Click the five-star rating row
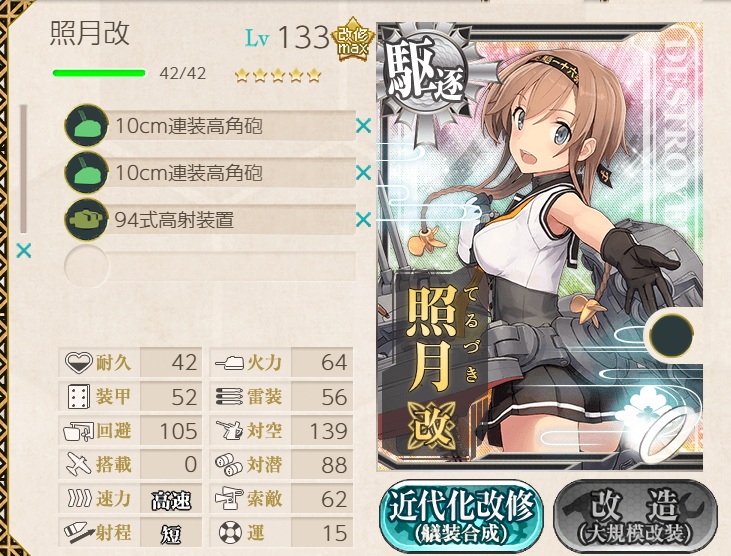 click(278, 75)
